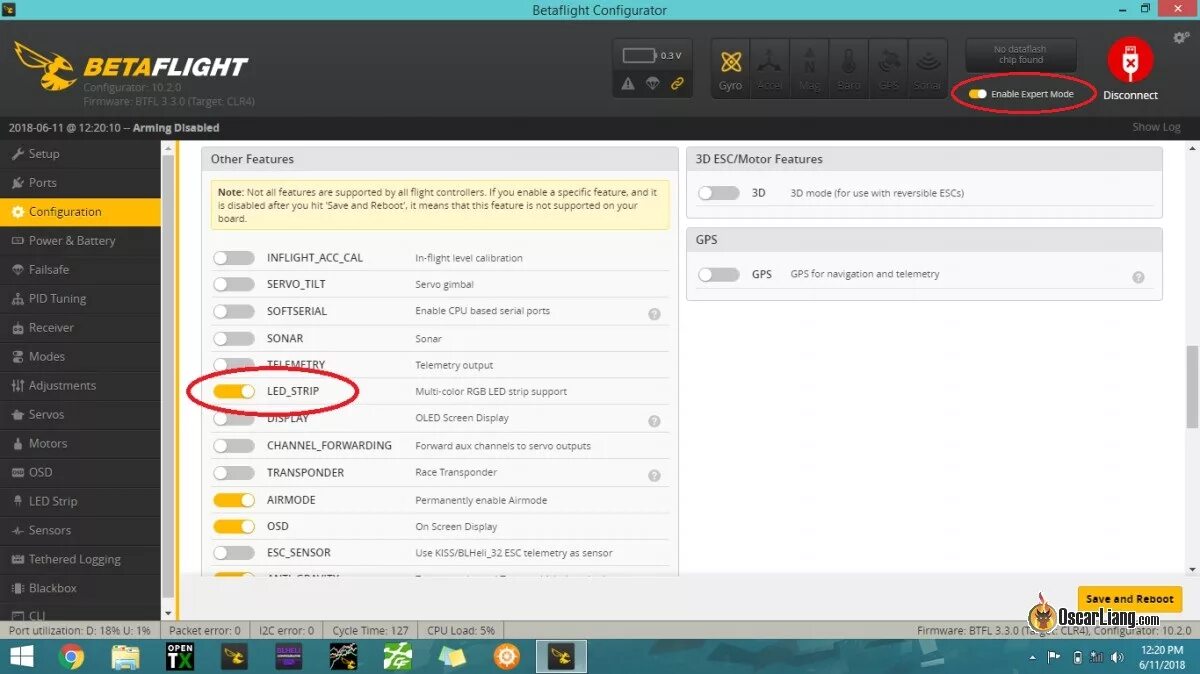1200x674 pixels.
Task: Click the link status icon under battery
Action: coord(677,84)
